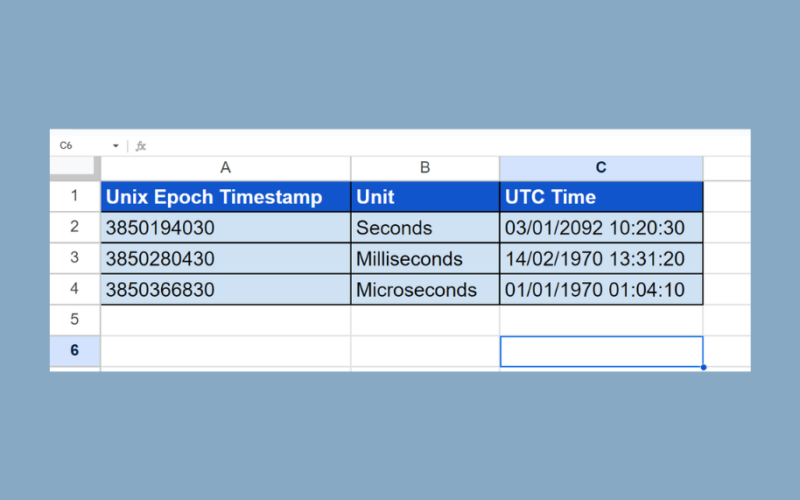Select the cell with 3850366830
800x500 pixels.
(225, 290)
